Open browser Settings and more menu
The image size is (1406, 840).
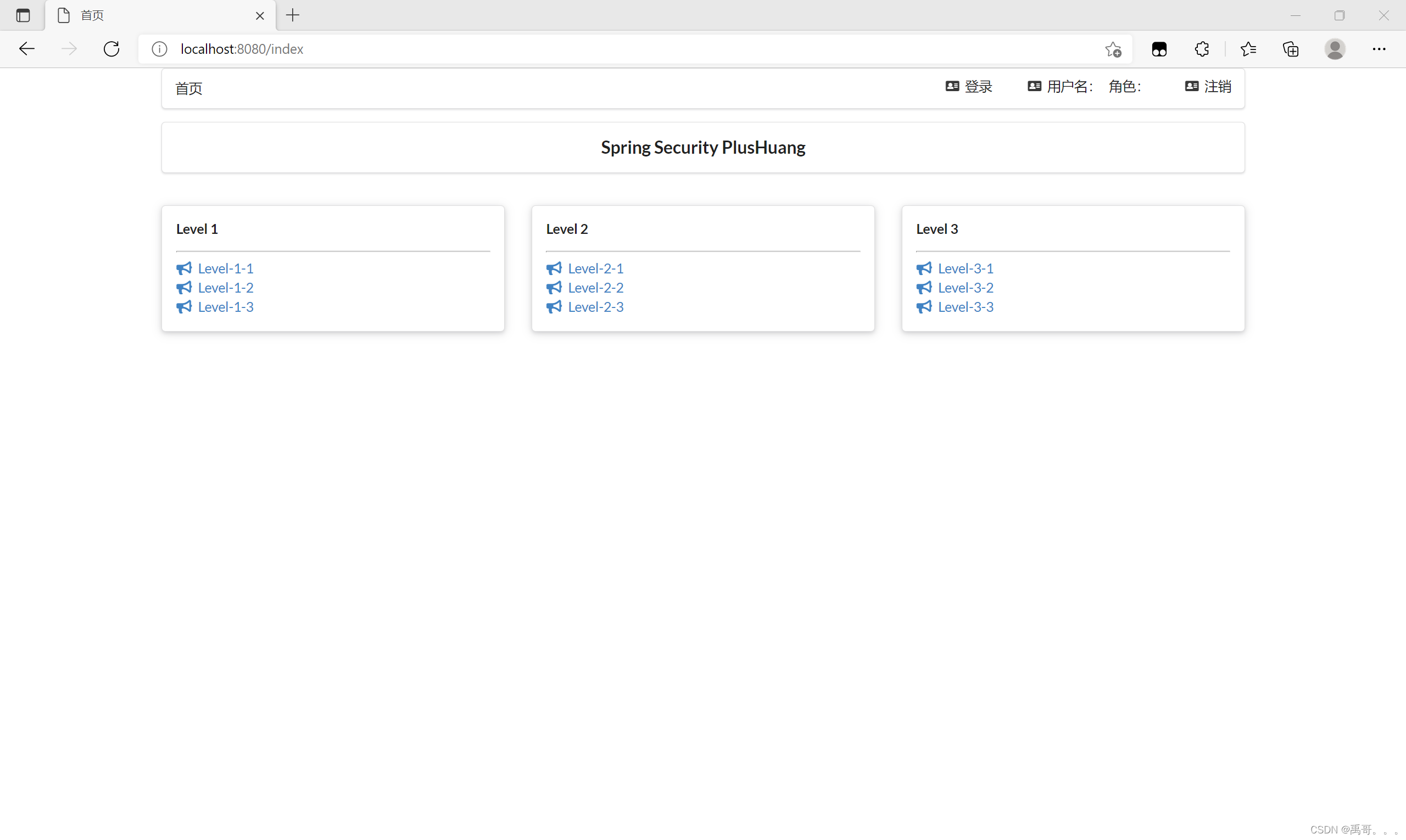[1379, 49]
